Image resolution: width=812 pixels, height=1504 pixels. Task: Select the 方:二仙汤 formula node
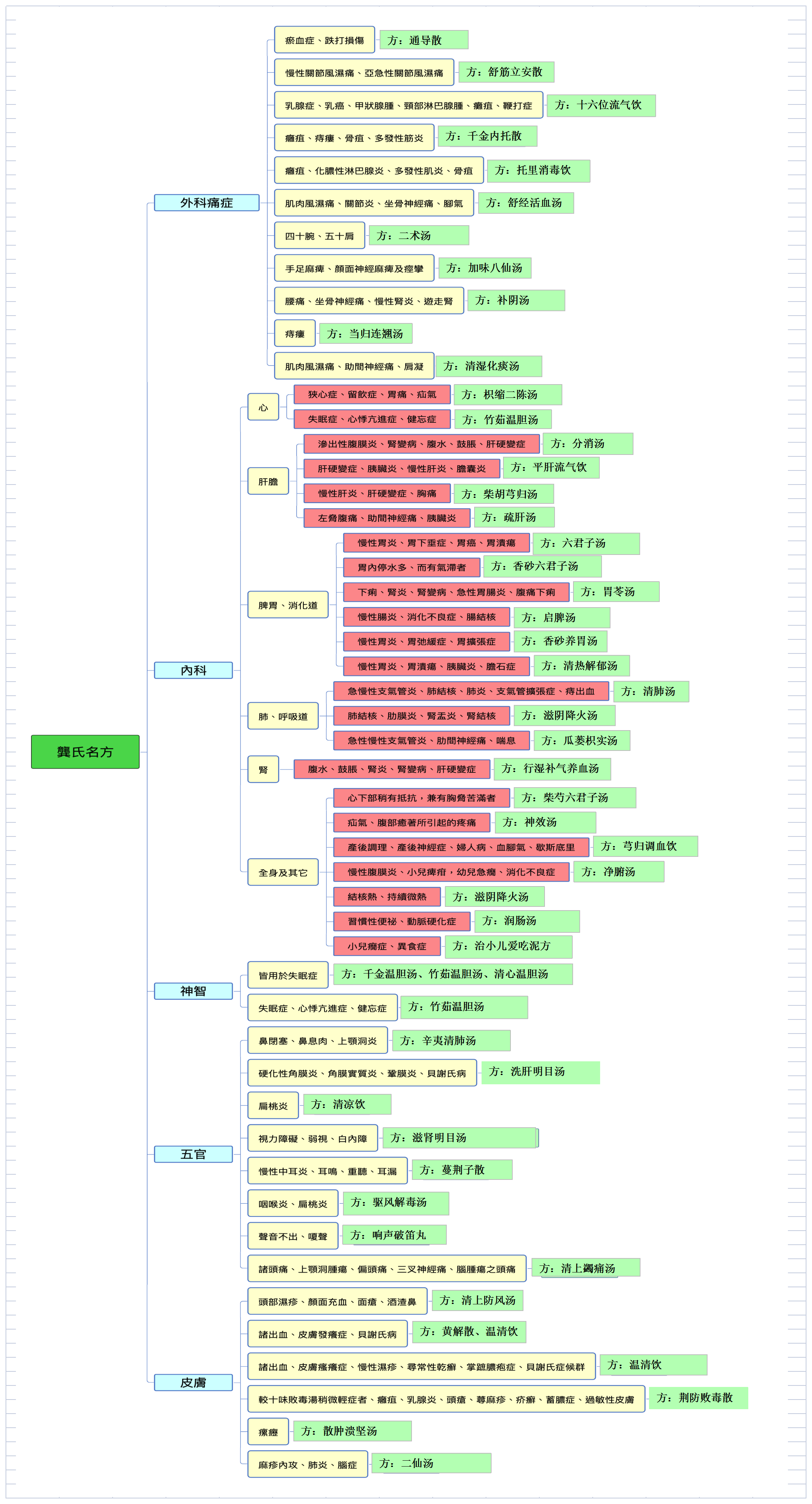[431, 1463]
